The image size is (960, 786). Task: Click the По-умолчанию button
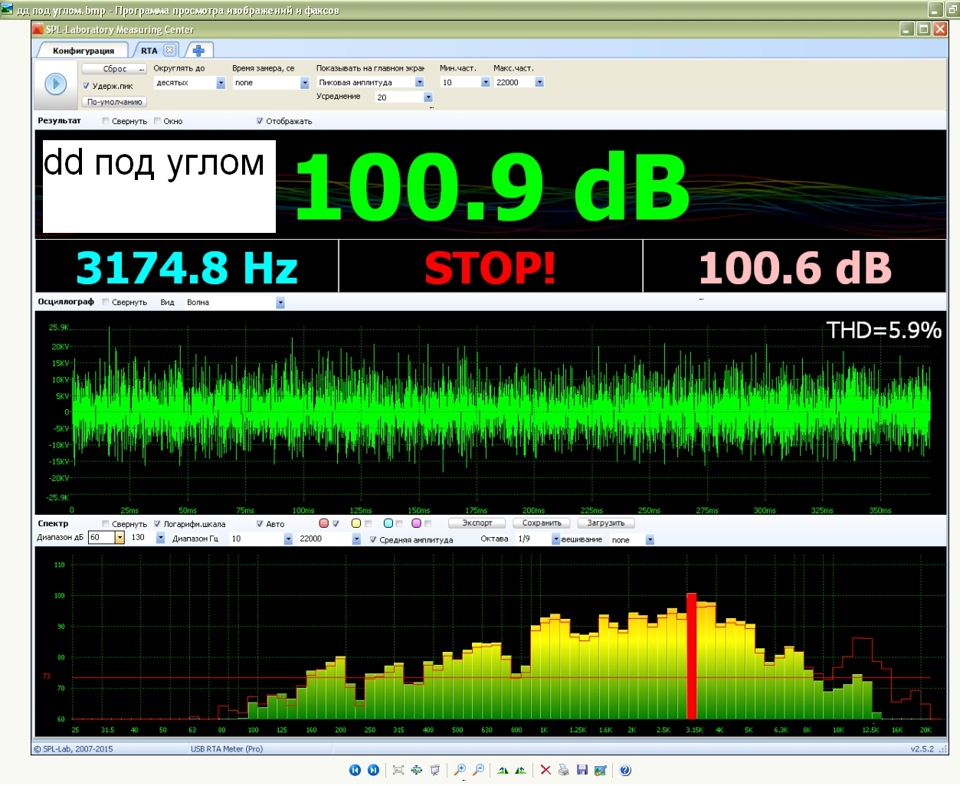point(114,102)
